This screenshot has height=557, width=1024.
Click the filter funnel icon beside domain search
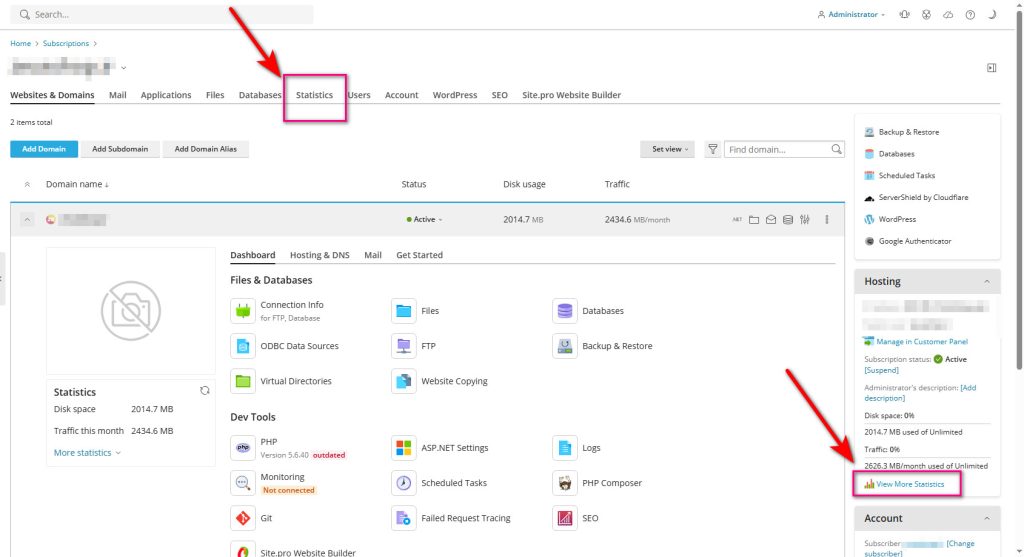point(713,149)
